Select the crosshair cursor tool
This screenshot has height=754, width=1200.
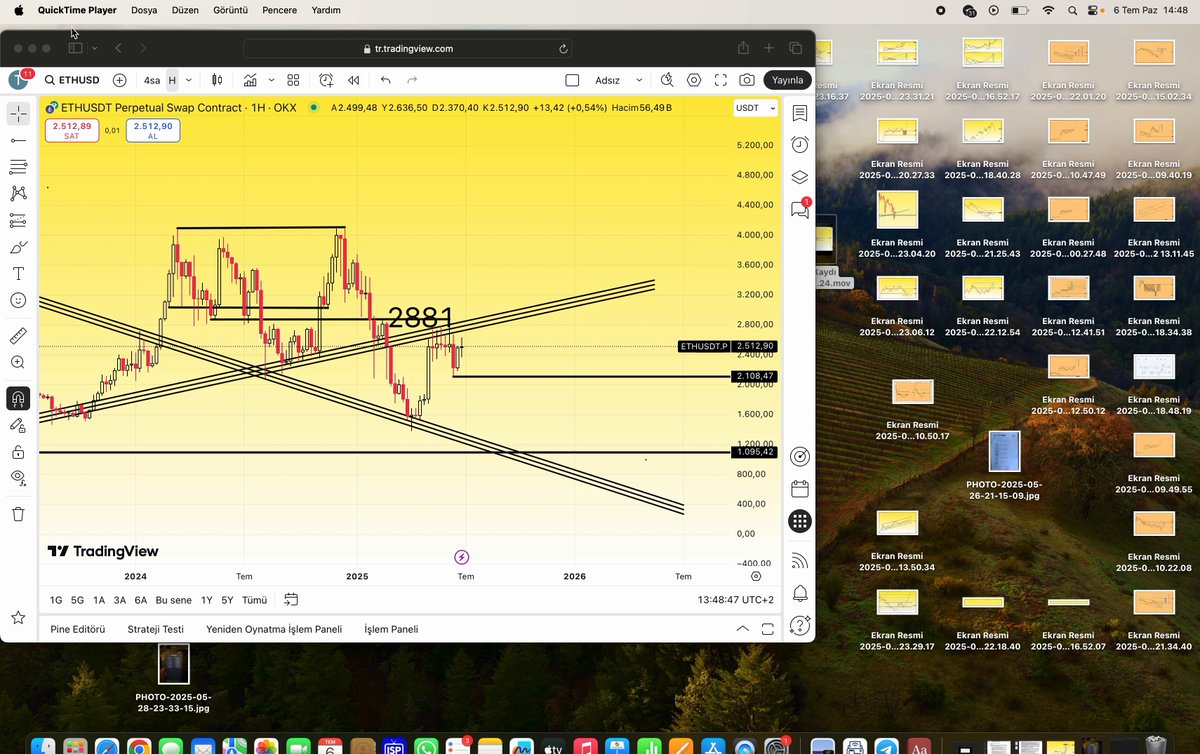point(18,114)
